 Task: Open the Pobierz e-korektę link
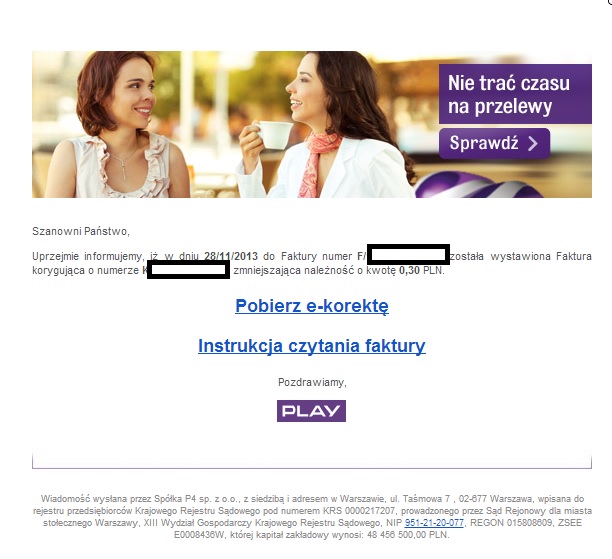tap(312, 306)
